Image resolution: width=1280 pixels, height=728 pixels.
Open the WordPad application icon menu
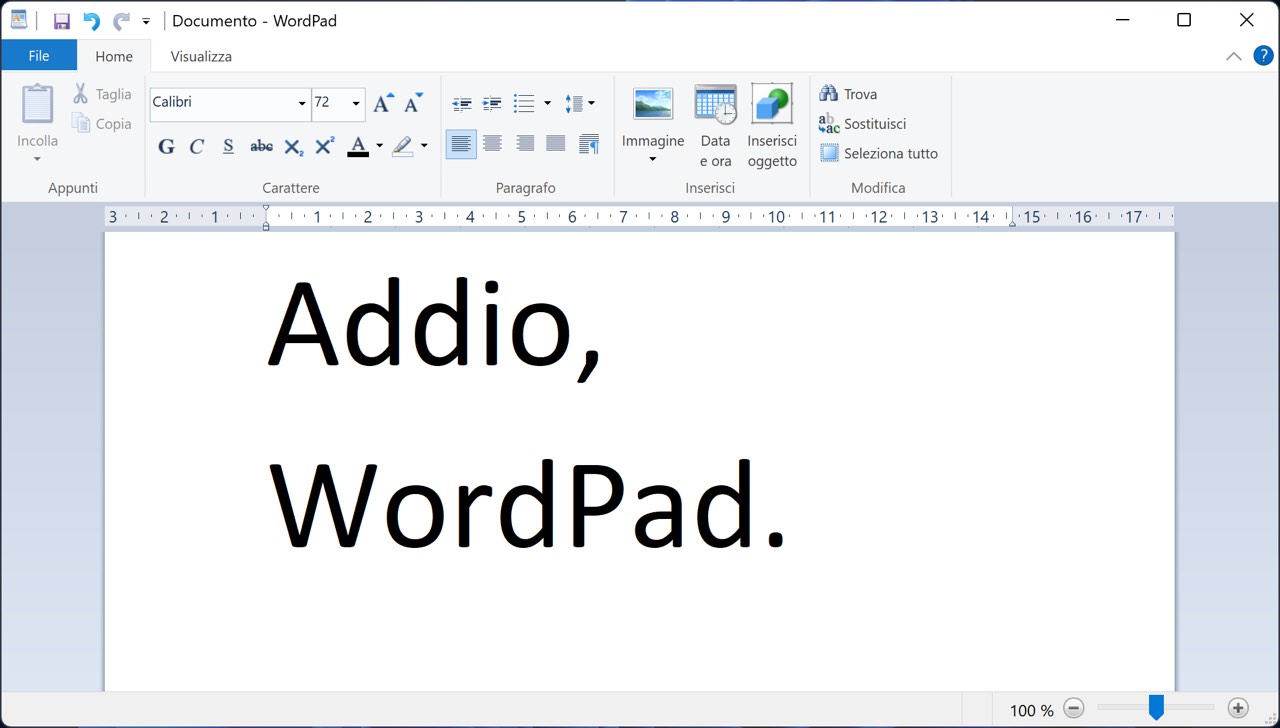click(x=19, y=20)
